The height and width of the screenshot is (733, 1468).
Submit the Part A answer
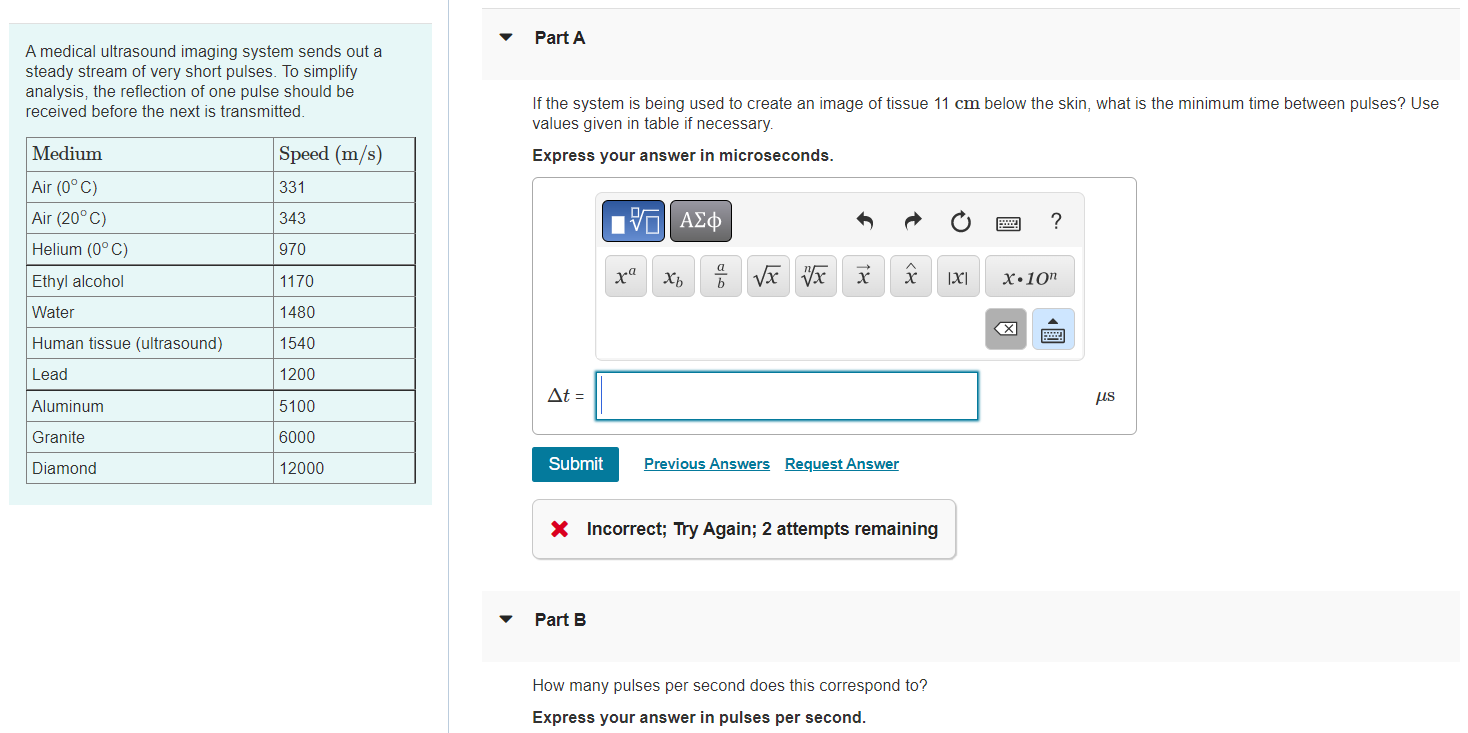(575, 464)
